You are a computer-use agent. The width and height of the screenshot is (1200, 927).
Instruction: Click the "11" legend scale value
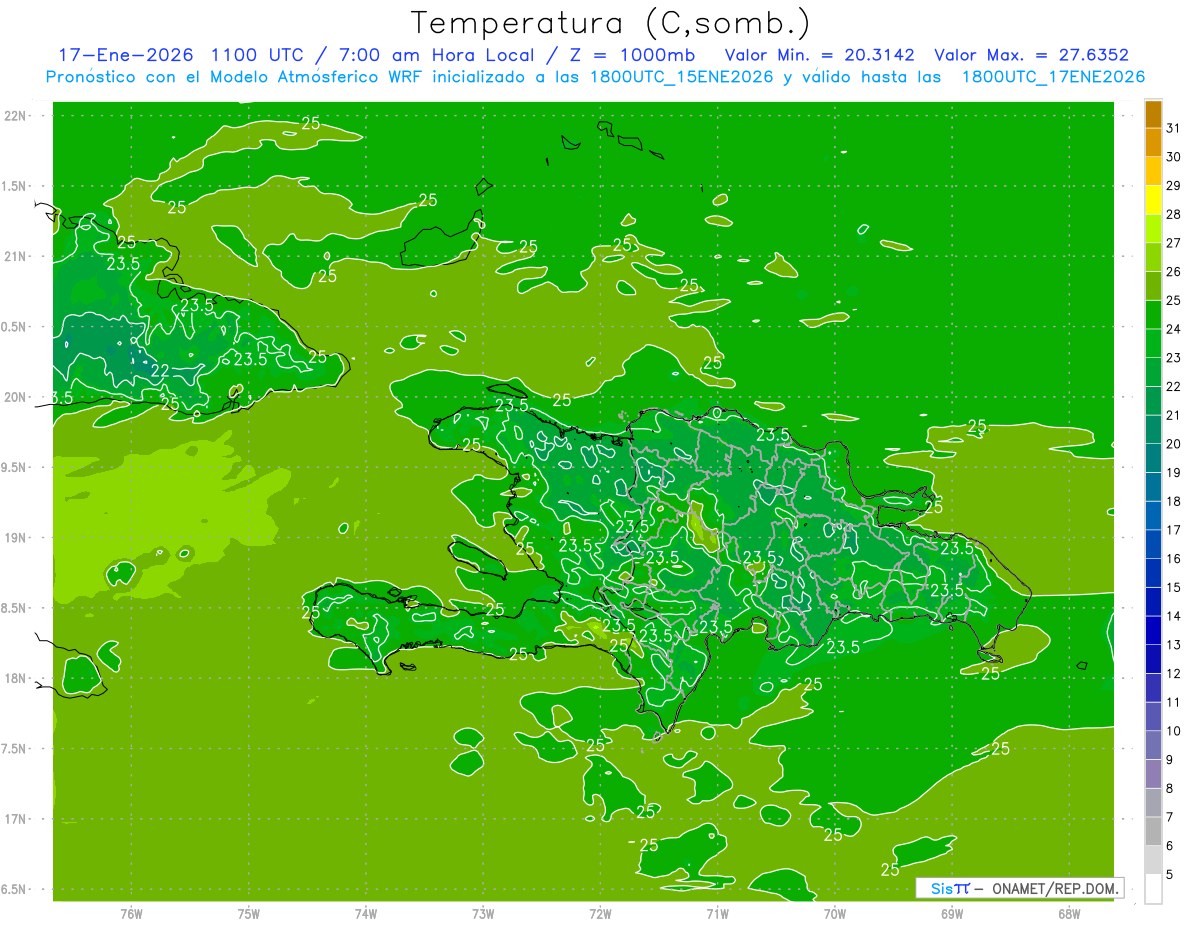pyautogui.click(x=1174, y=702)
